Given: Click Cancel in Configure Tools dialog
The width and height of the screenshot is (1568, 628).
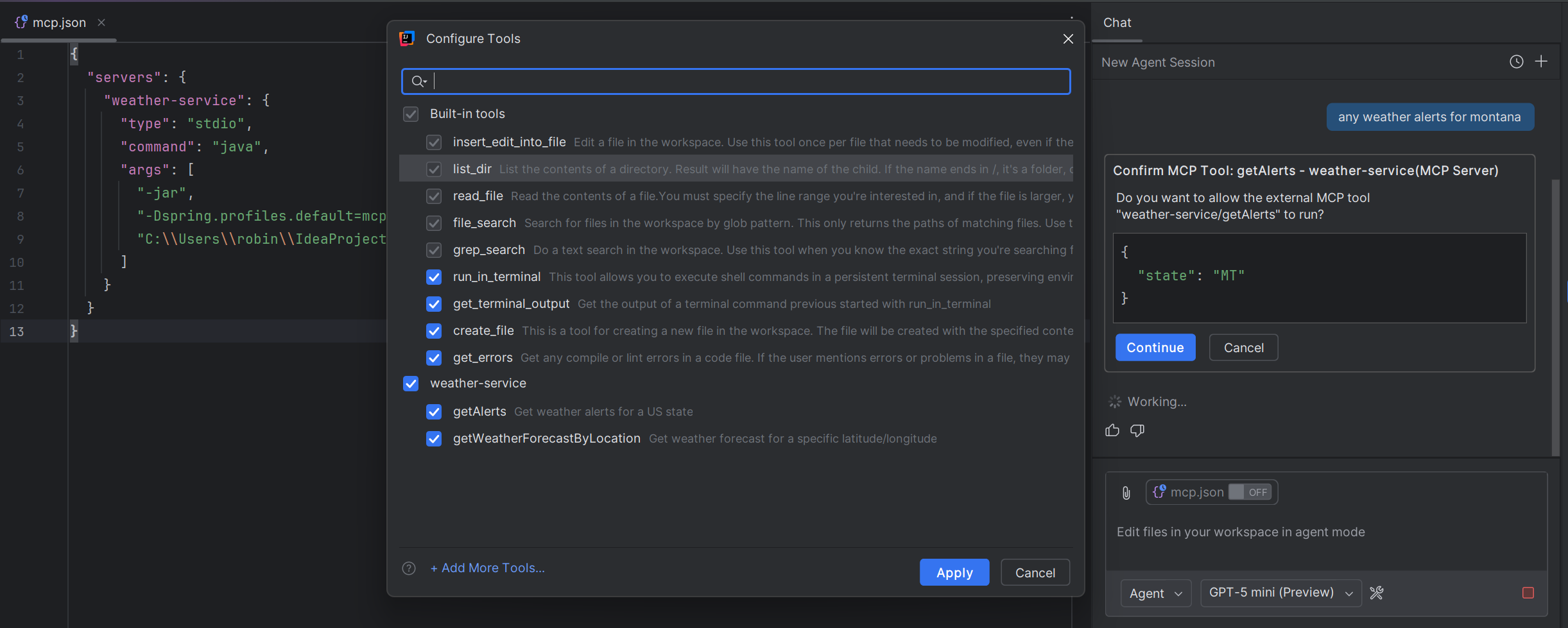Looking at the screenshot, I should 1035,573.
